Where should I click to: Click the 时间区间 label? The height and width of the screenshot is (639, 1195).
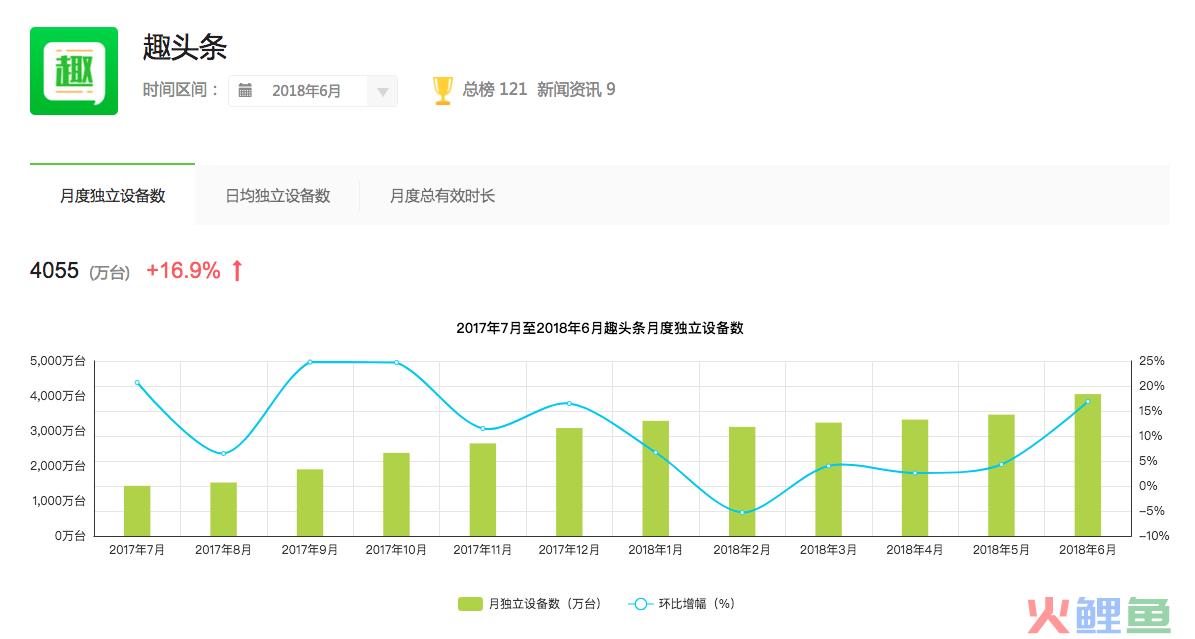click(x=181, y=90)
